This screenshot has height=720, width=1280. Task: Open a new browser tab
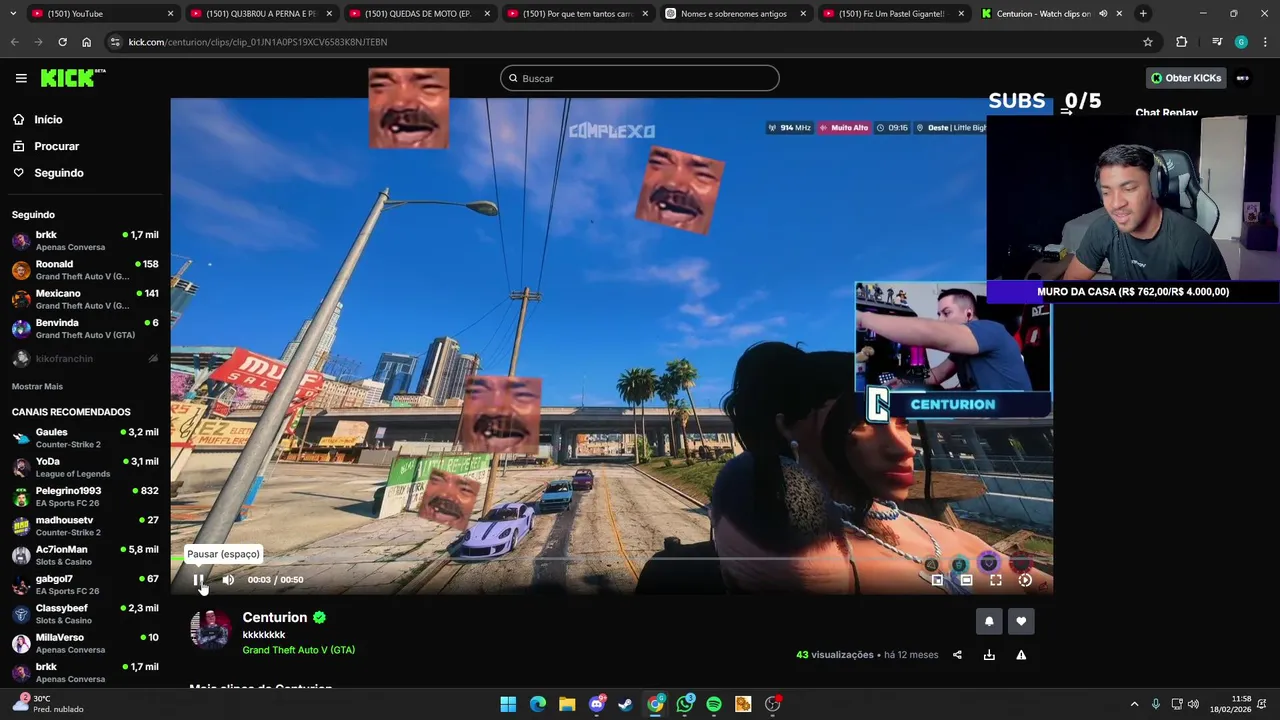click(1143, 14)
